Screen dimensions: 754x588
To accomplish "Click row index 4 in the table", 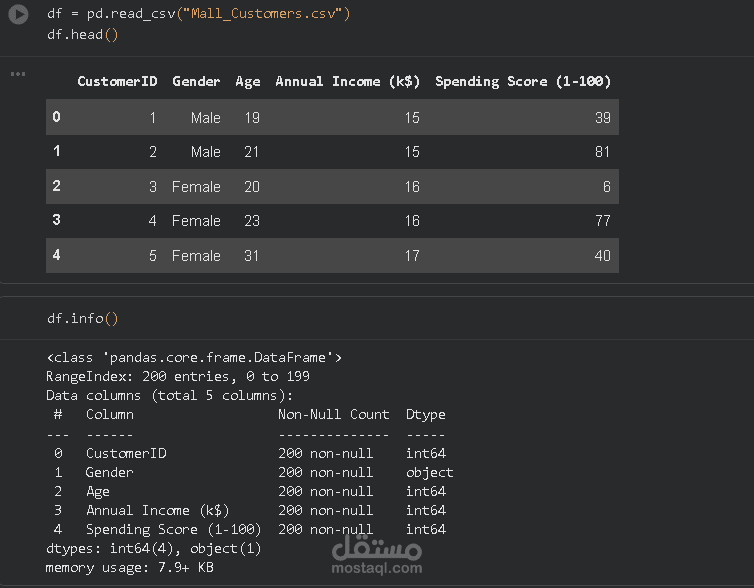I will (57, 255).
